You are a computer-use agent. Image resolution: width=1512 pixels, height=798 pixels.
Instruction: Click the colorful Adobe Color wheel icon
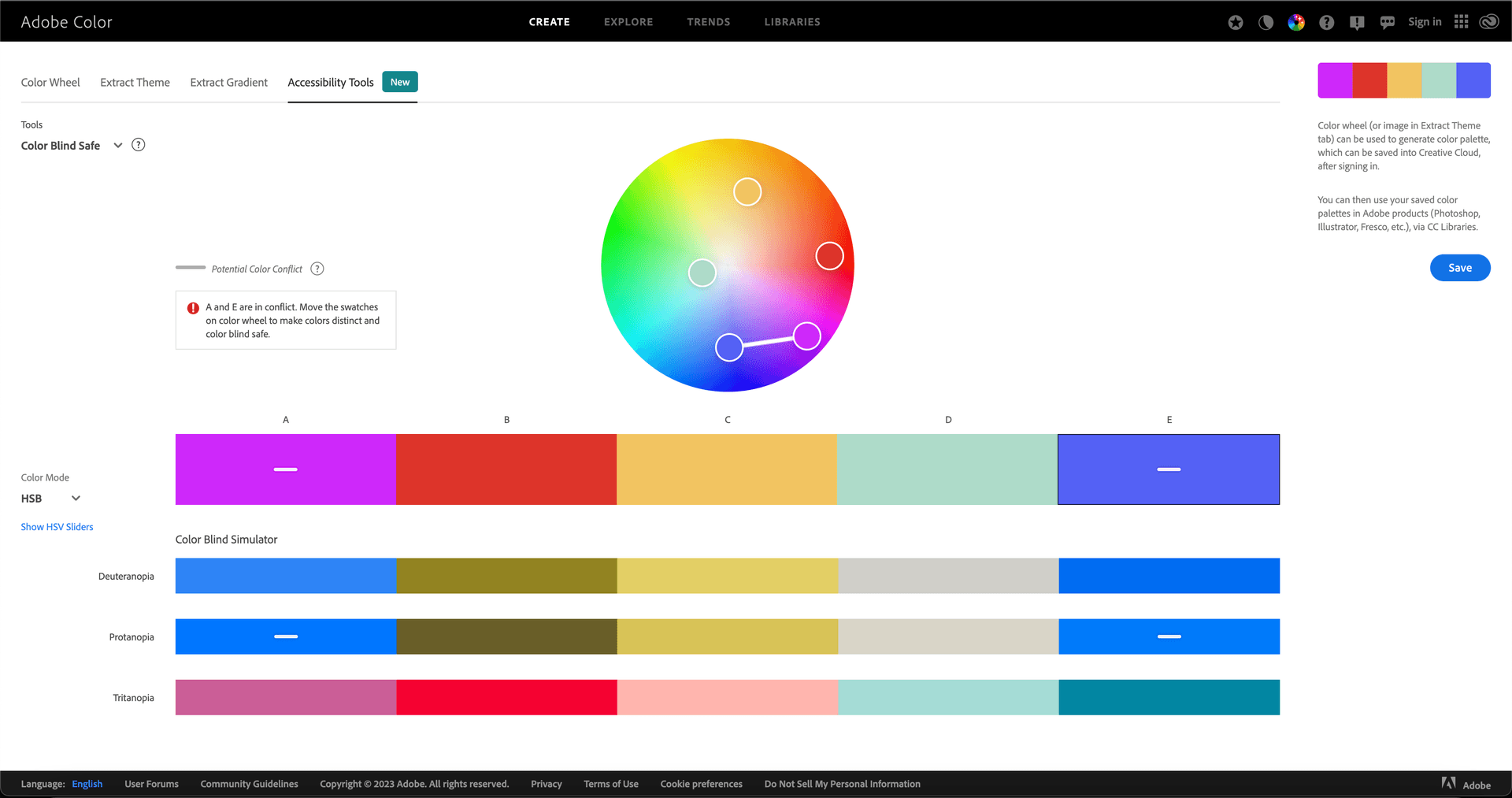(x=1296, y=22)
